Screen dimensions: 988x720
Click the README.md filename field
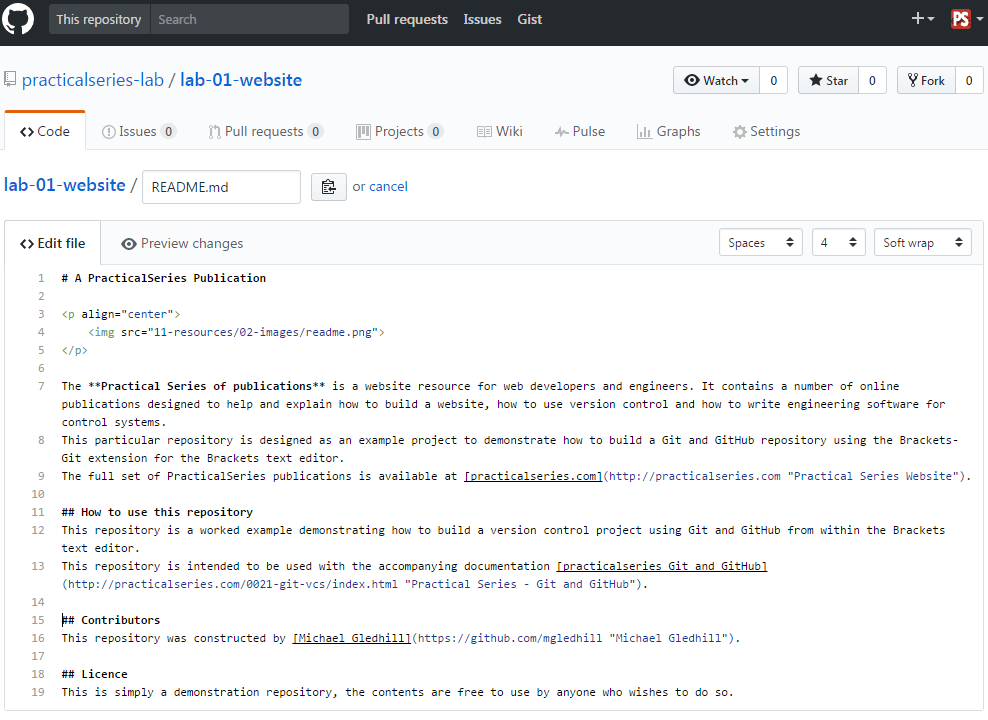(x=221, y=187)
